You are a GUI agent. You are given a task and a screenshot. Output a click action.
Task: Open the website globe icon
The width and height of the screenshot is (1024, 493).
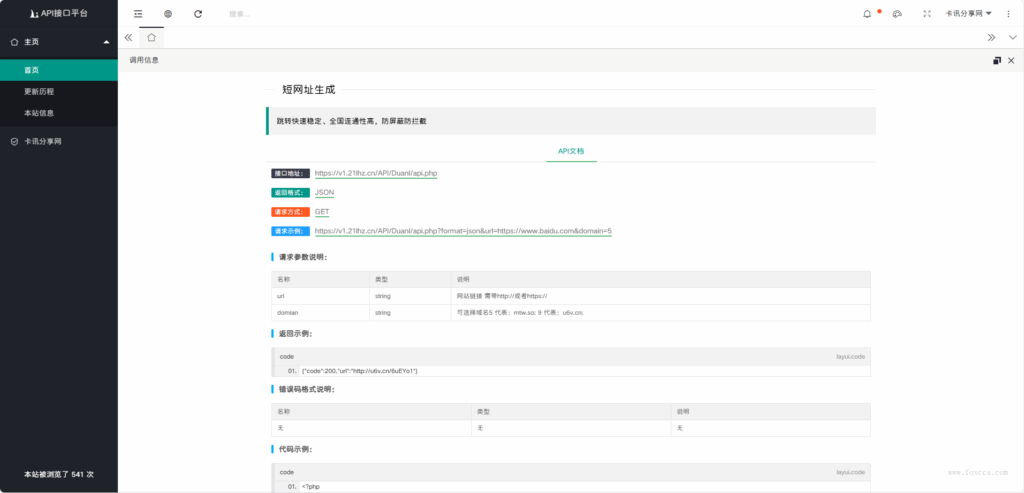click(168, 14)
